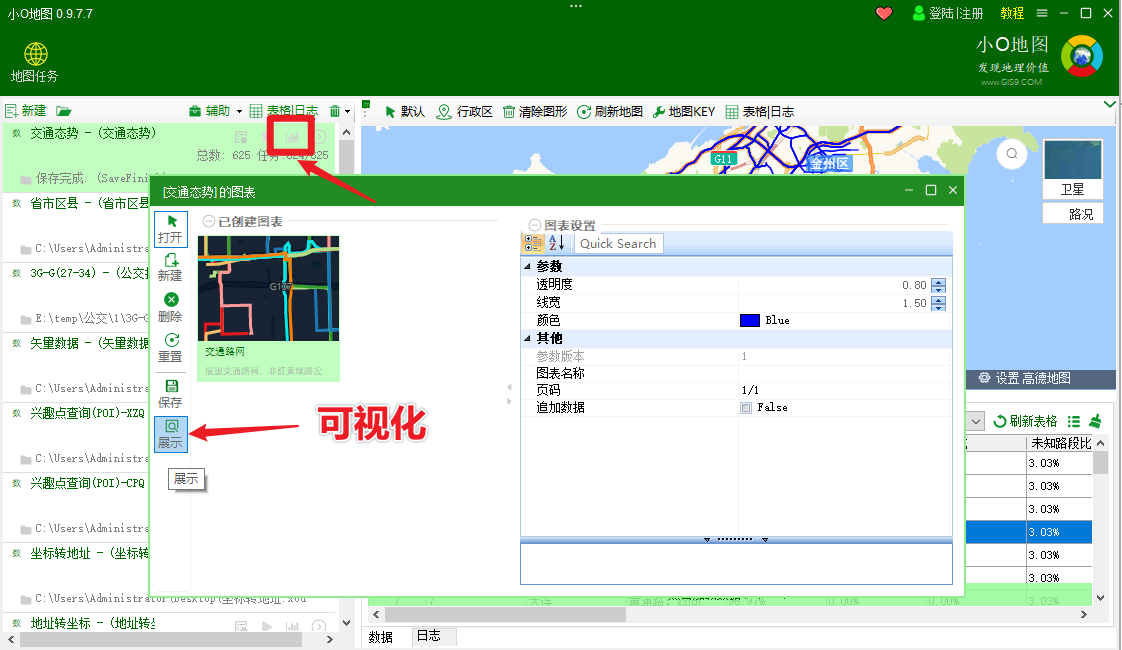Switch to the 数据 tab at the bottom

381,636
